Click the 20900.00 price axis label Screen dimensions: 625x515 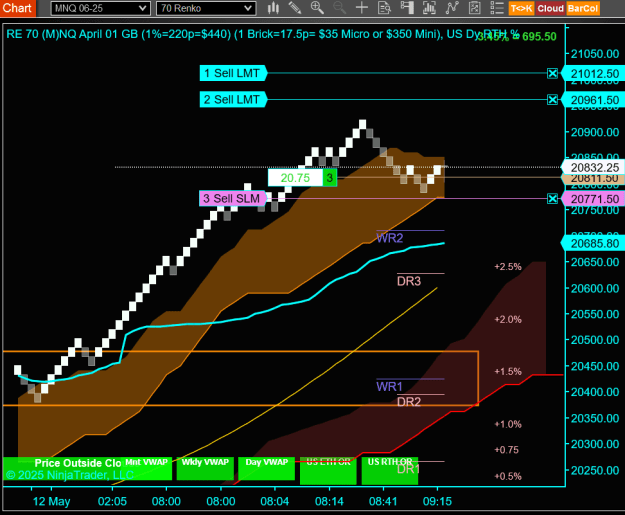595,132
